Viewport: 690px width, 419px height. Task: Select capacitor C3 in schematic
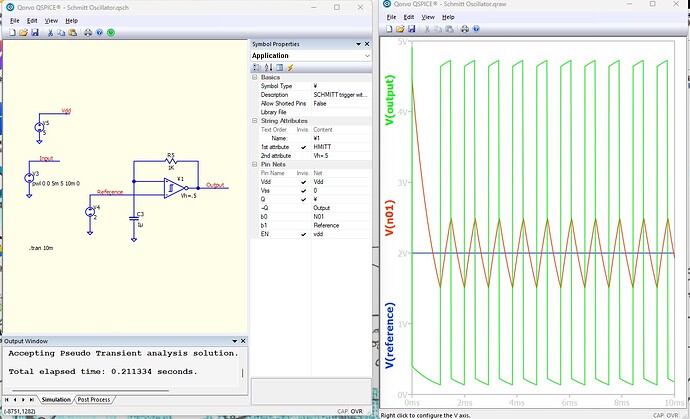click(135, 218)
